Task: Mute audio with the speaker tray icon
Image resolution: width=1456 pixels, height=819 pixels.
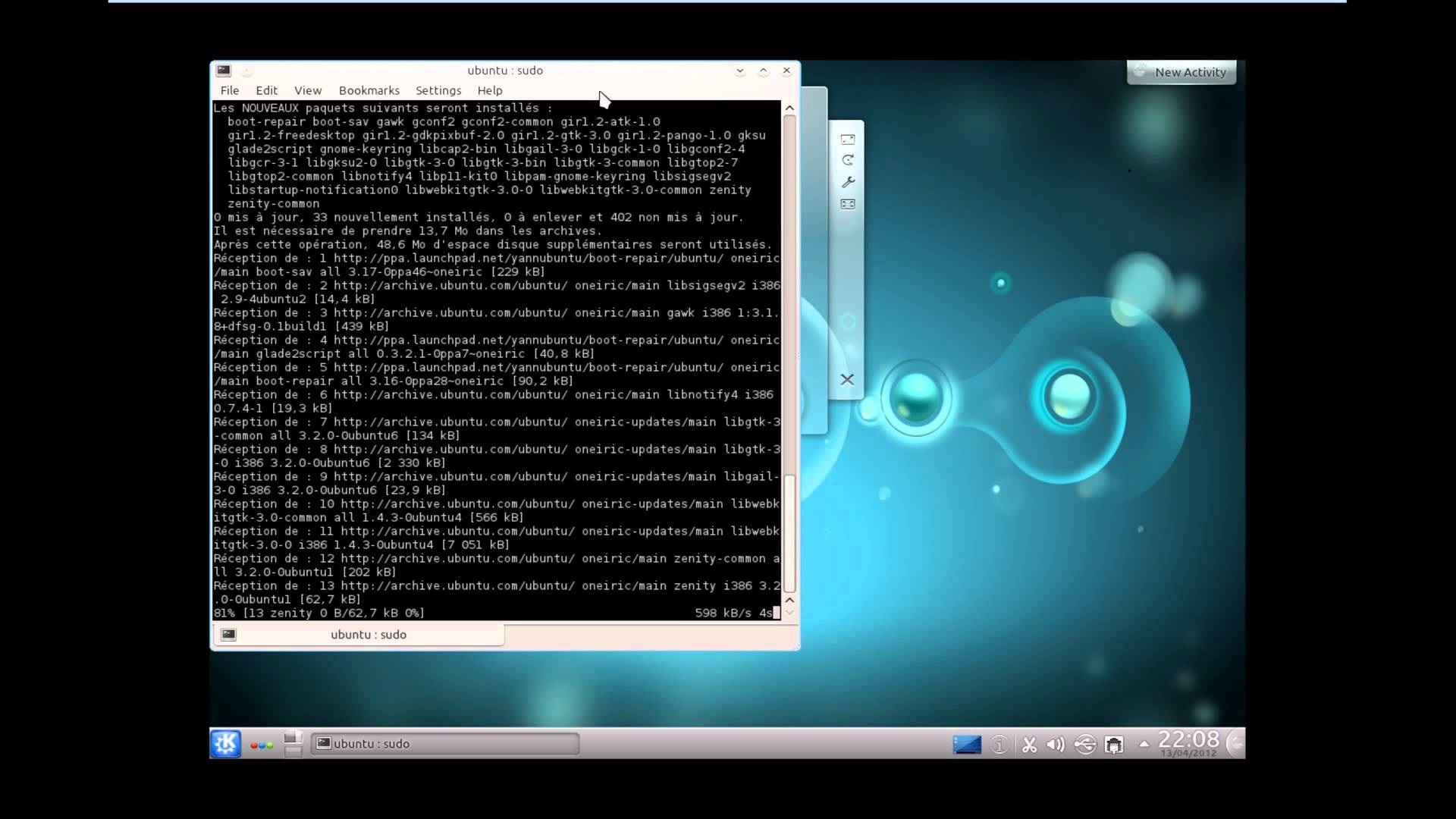Action: coord(1055,745)
